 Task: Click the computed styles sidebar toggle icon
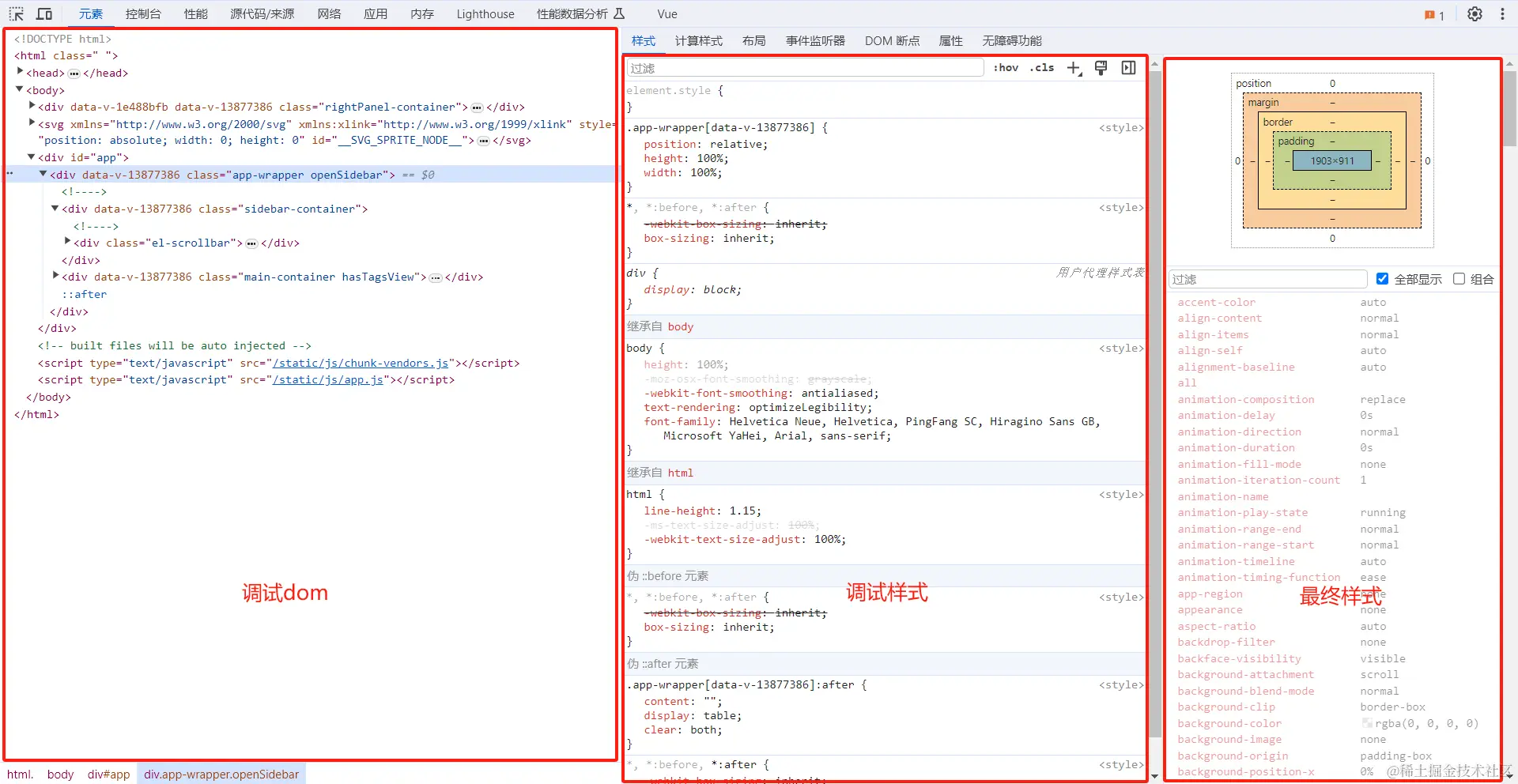1128,68
